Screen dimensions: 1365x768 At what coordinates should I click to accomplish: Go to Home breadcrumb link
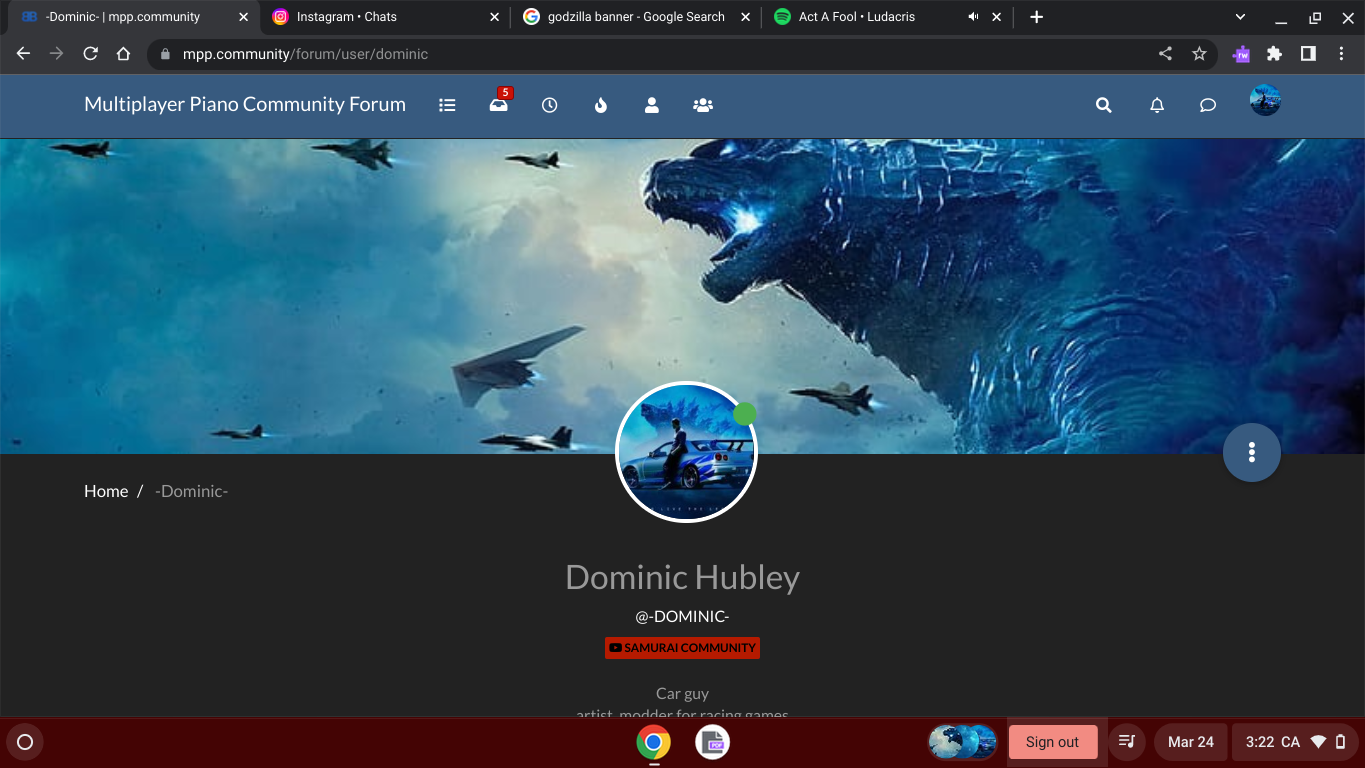(106, 491)
